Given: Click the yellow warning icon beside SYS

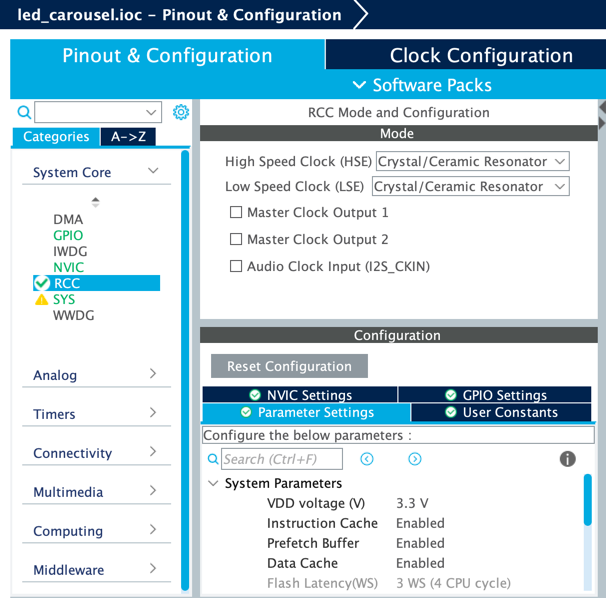Looking at the screenshot, I should (x=41, y=300).
